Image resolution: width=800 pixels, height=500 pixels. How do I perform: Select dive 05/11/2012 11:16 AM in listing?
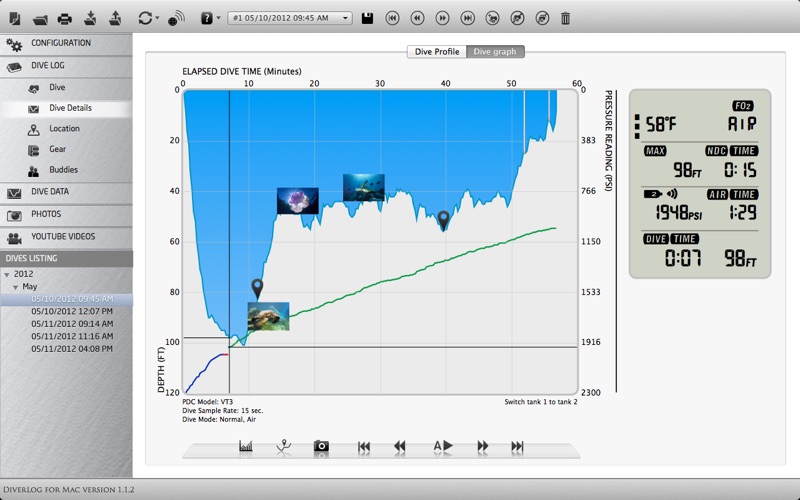click(72, 336)
